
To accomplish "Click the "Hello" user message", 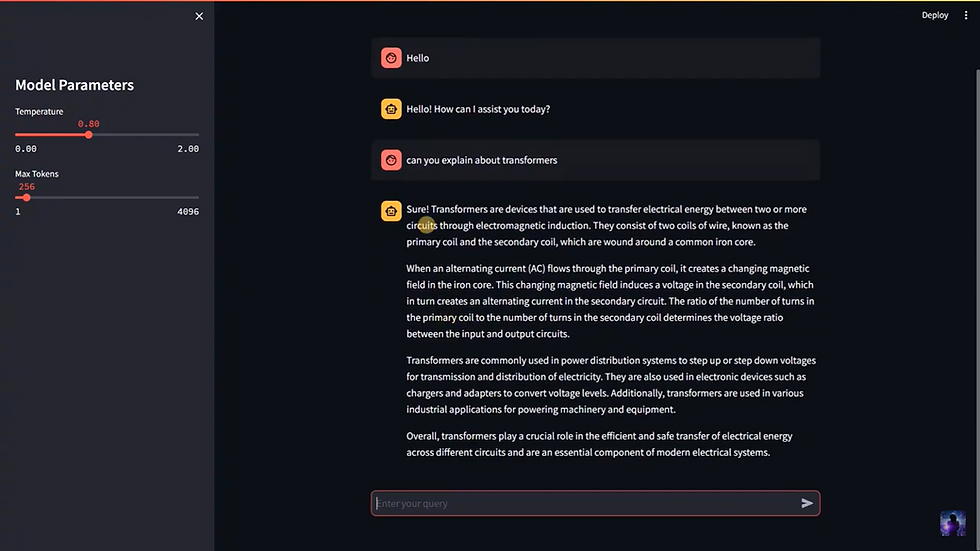I will click(418, 58).
